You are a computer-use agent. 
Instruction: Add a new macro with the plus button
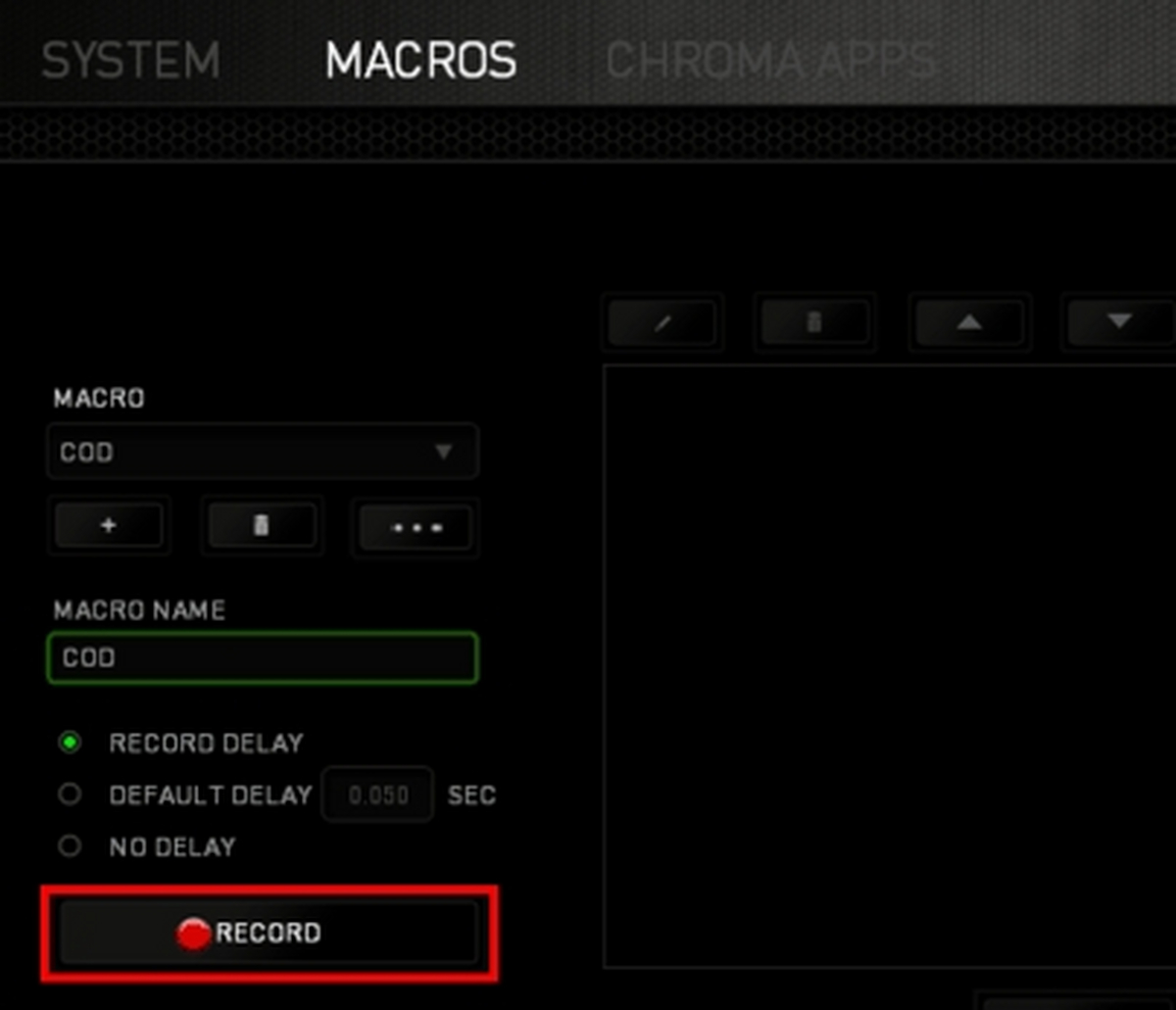109,527
